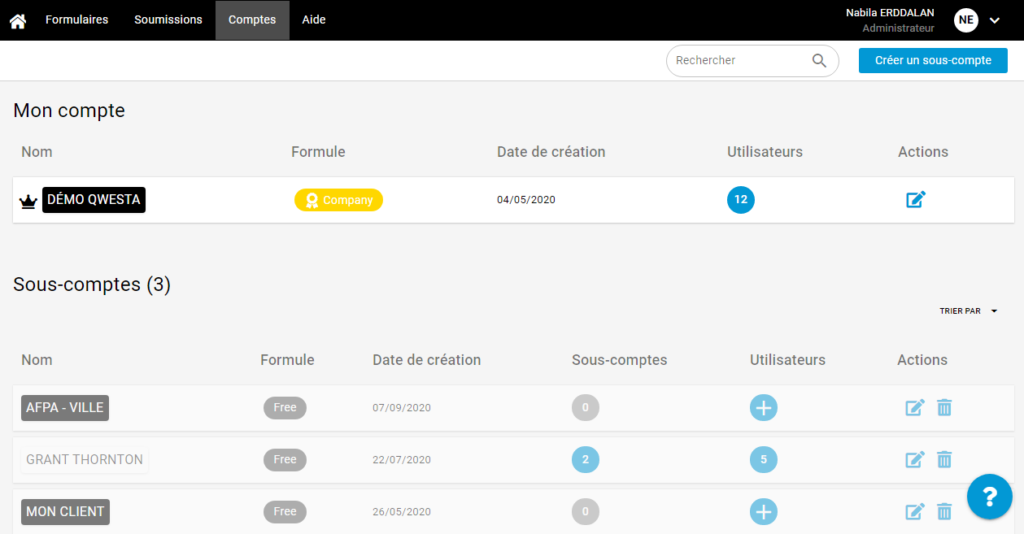1024x534 pixels.
Task: Click the Rechercher search field
Action: (x=752, y=61)
